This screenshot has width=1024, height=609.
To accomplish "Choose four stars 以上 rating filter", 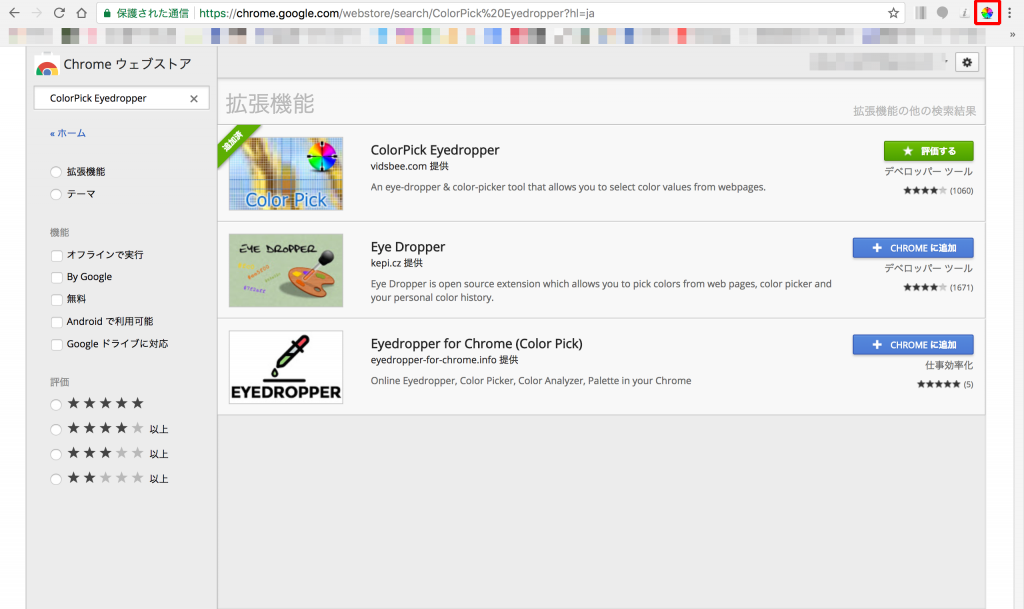I will pyautogui.click(x=56, y=429).
